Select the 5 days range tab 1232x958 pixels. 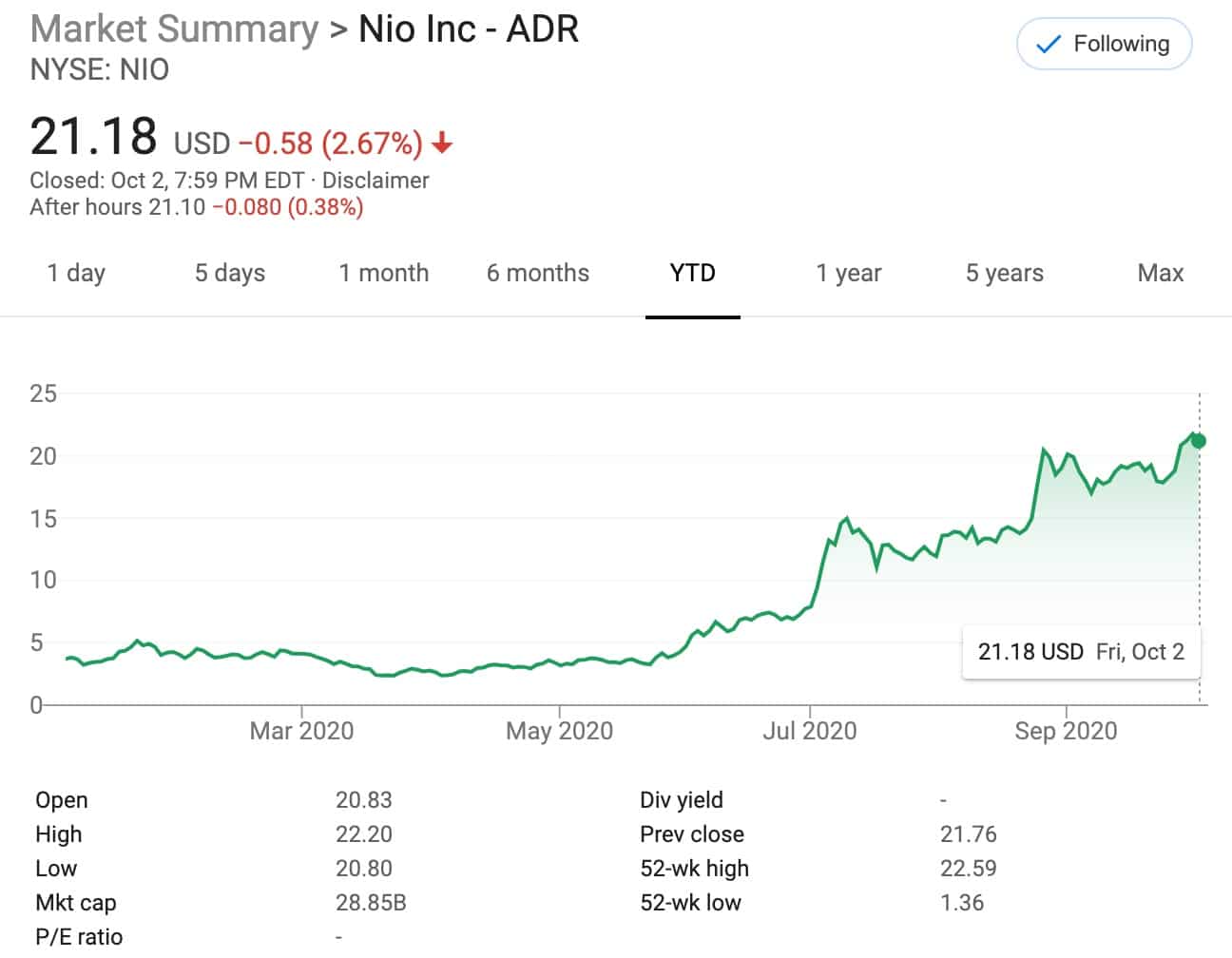(x=229, y=274)
